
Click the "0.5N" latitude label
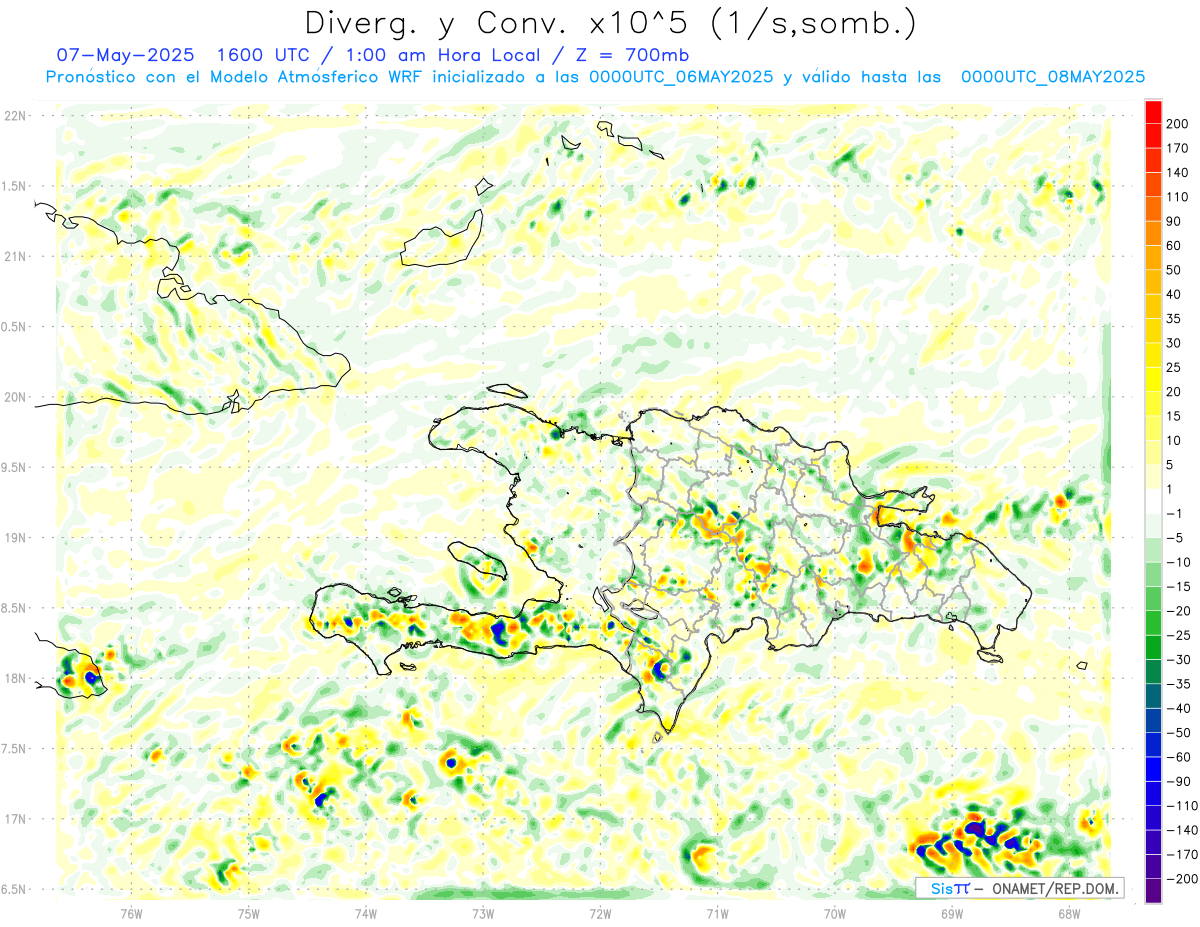pos(15,327)
